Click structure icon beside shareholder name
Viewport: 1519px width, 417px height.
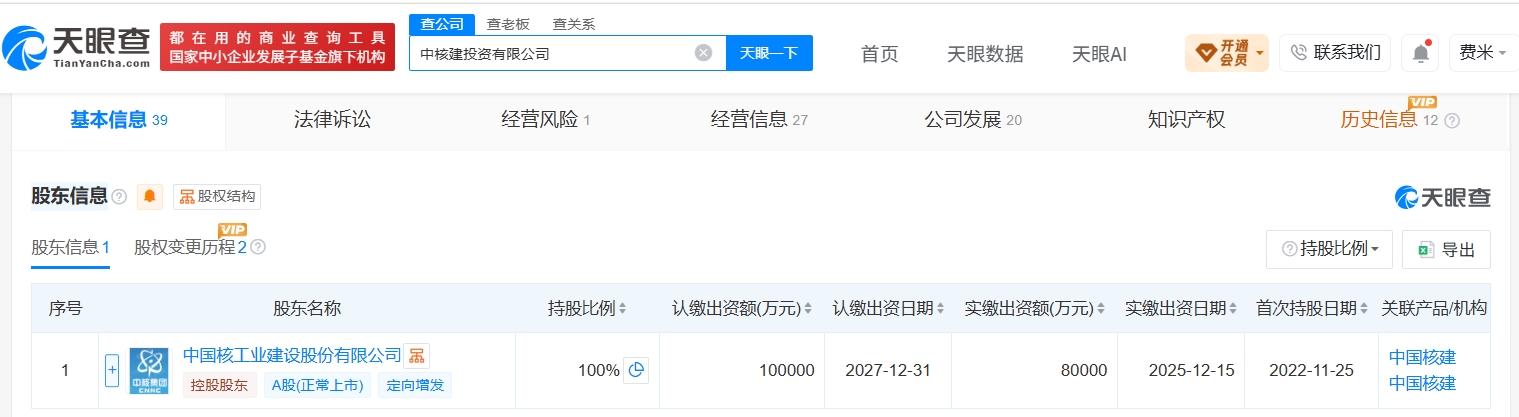(x=417, y=355)
